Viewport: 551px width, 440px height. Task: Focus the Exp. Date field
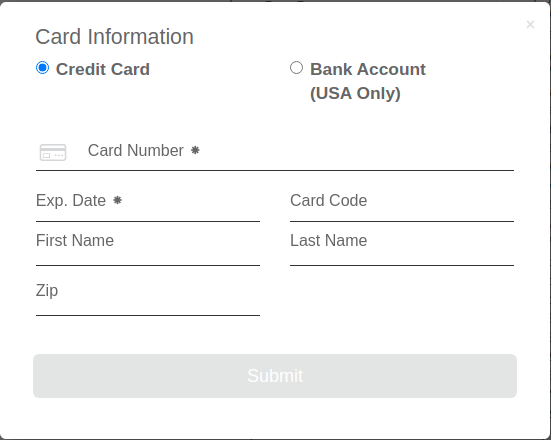point(148,204)
